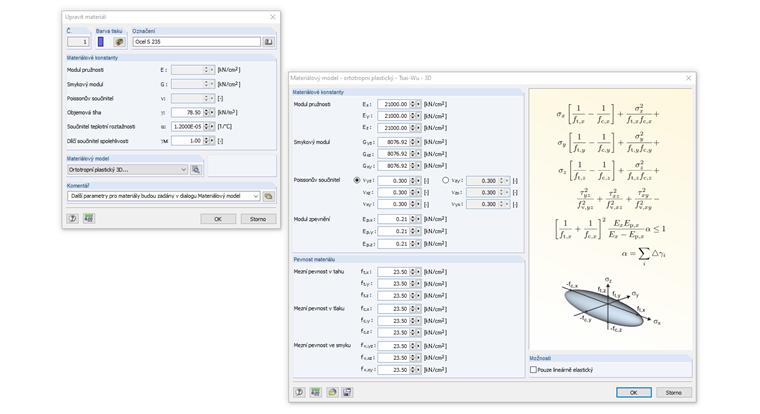Confirm with OK in the Materiálový model dialog
Viewport: 760px width, 414px height.
pos(633,393)
